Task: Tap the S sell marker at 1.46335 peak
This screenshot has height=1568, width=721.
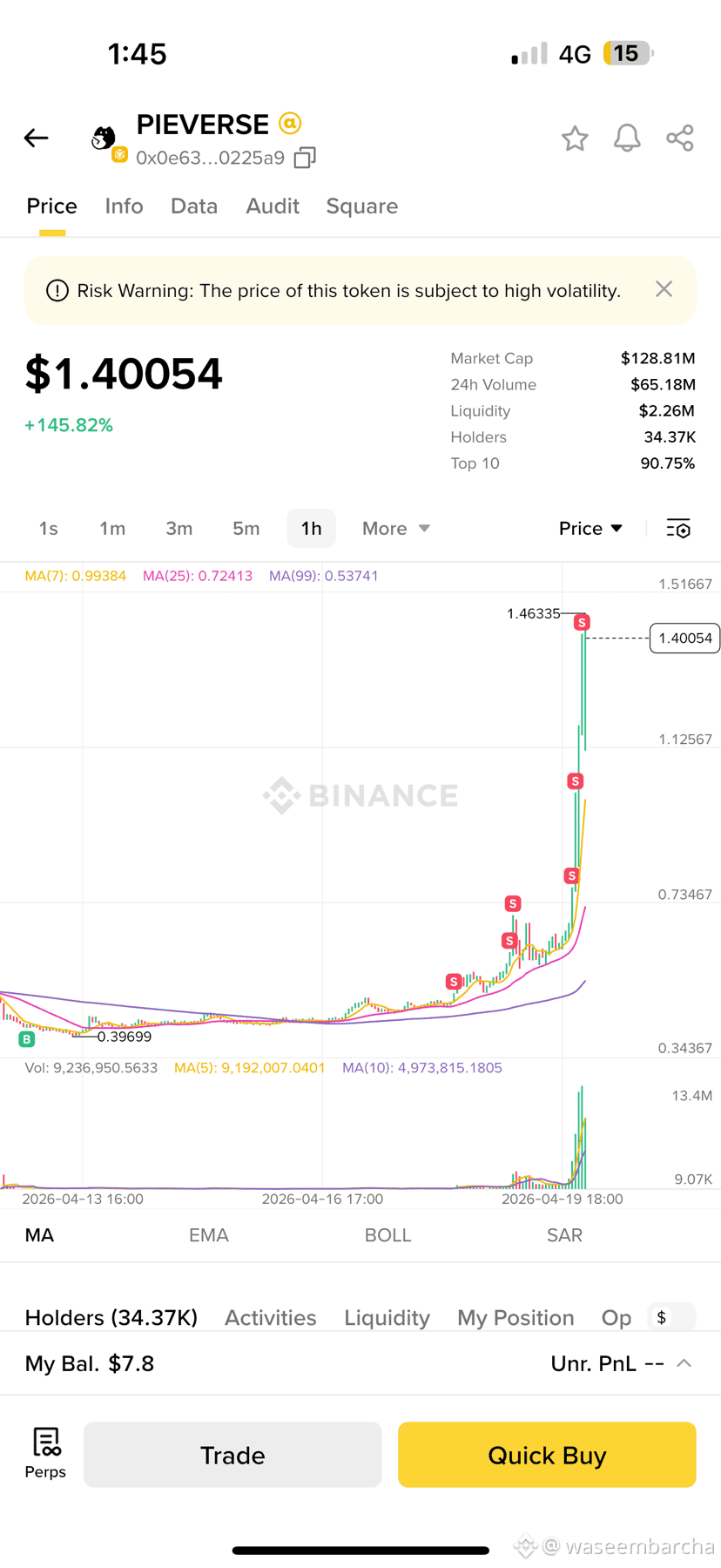Action: 582,622
